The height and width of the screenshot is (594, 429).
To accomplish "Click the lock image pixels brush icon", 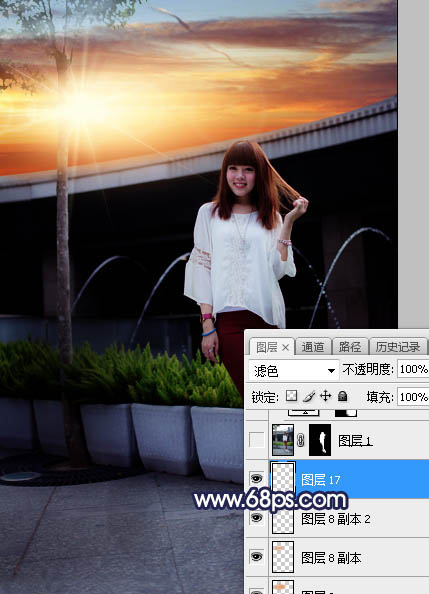I will click(309, 396).
